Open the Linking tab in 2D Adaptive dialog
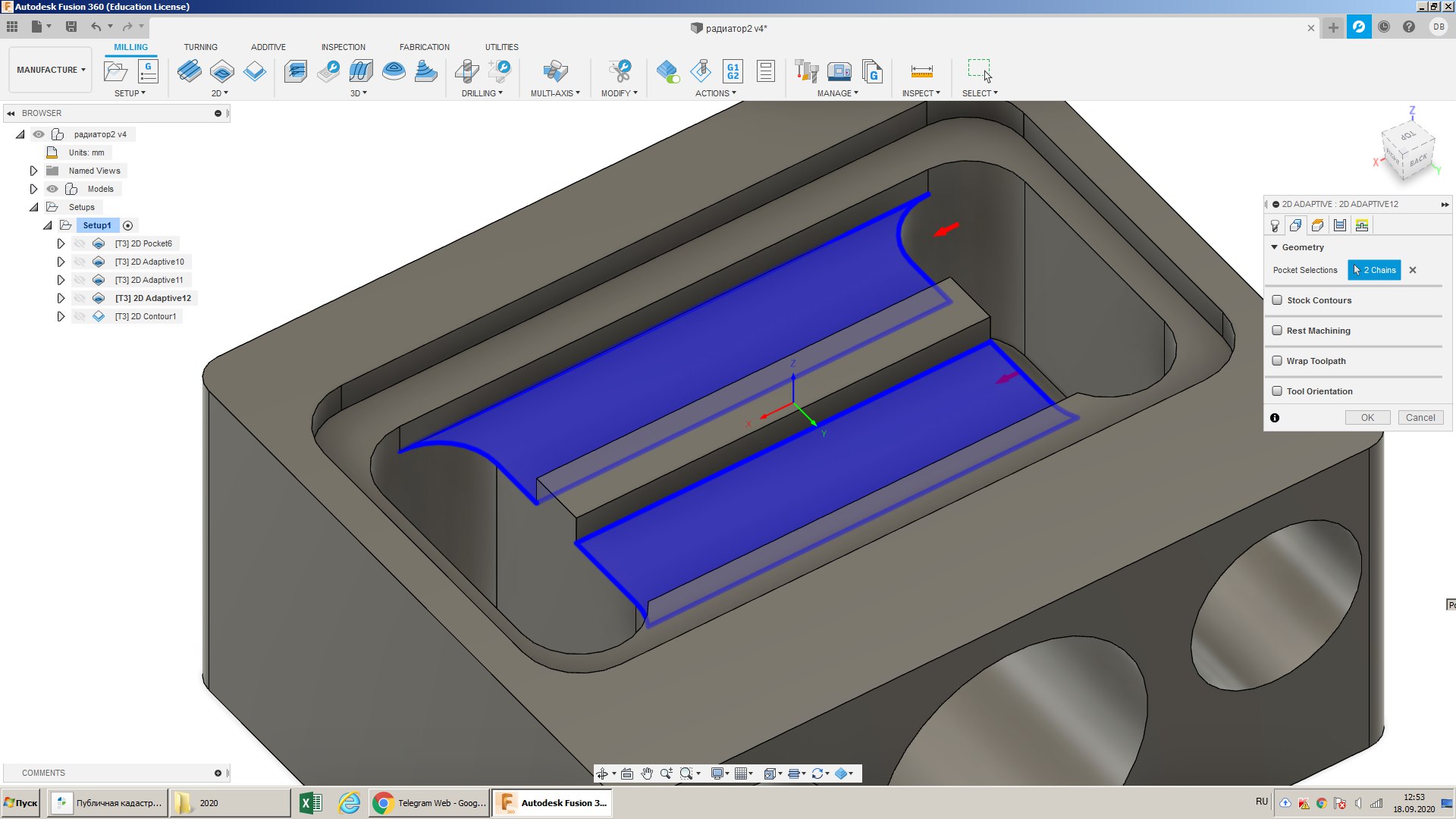 1362,225
